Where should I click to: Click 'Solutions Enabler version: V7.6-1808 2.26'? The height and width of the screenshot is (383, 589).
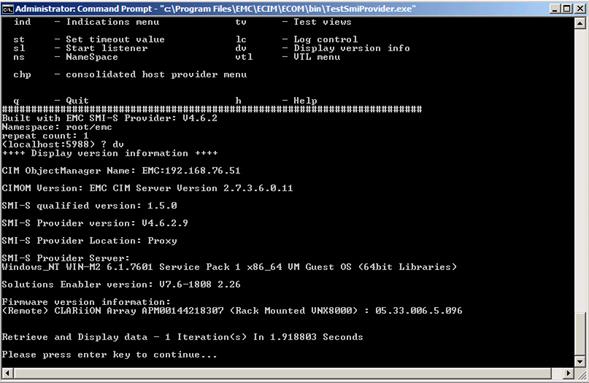pos(121,285)
